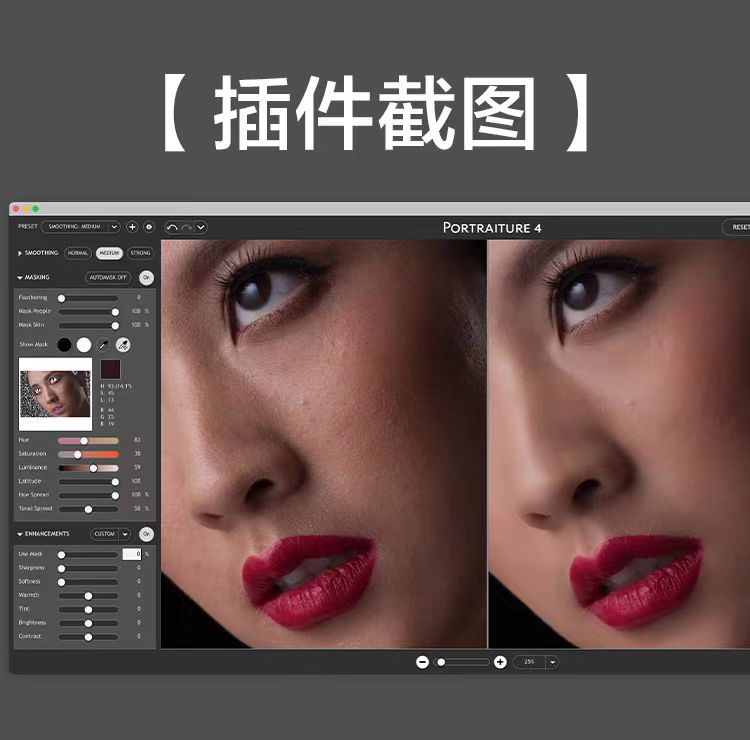The image size is (750, 740).
Task: Open the preset settings gear icon
Action: (149, 227)
